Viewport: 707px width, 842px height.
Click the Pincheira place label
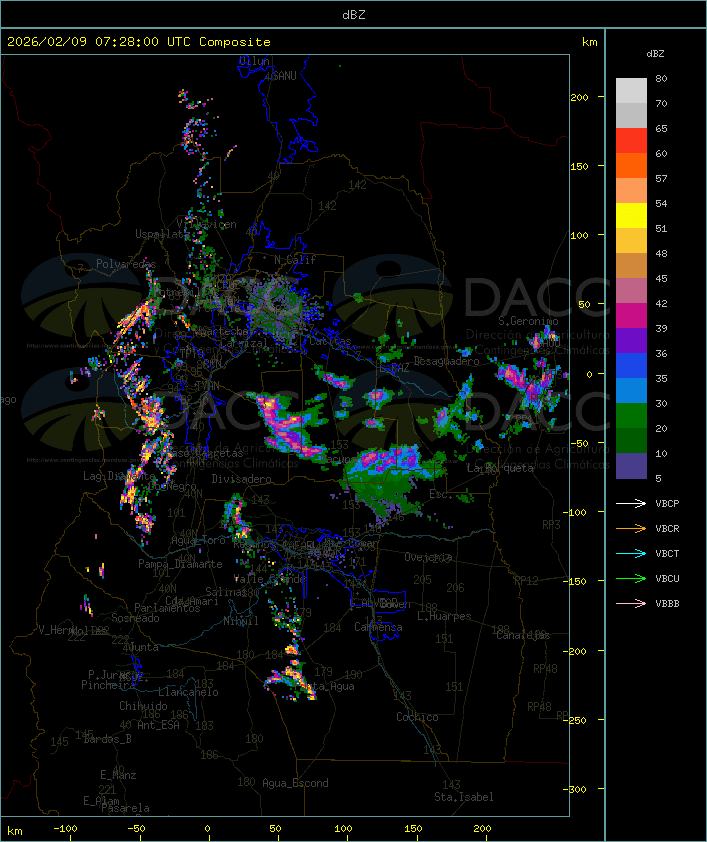tap(108, 685)
